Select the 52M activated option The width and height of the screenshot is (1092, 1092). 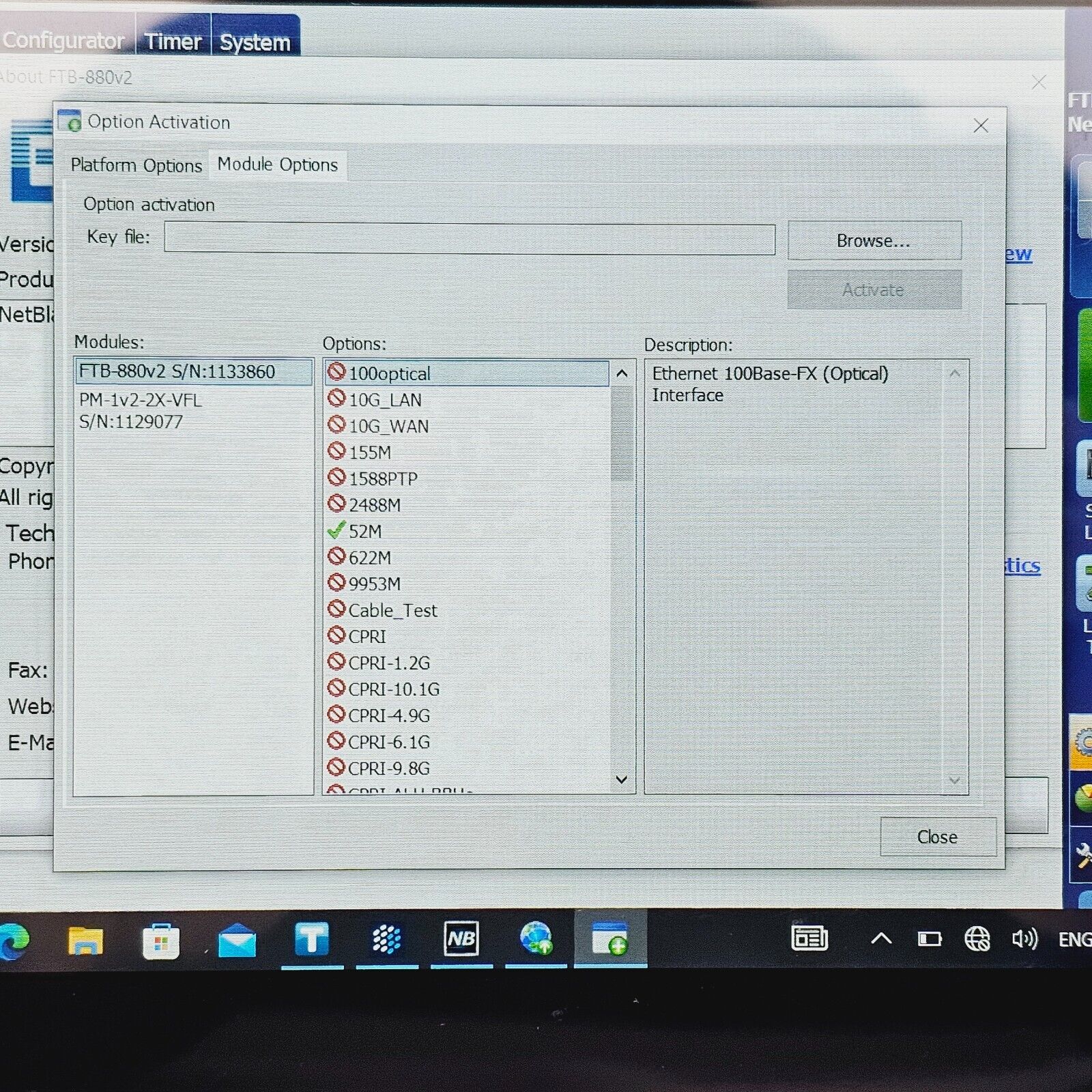(365, 532)
